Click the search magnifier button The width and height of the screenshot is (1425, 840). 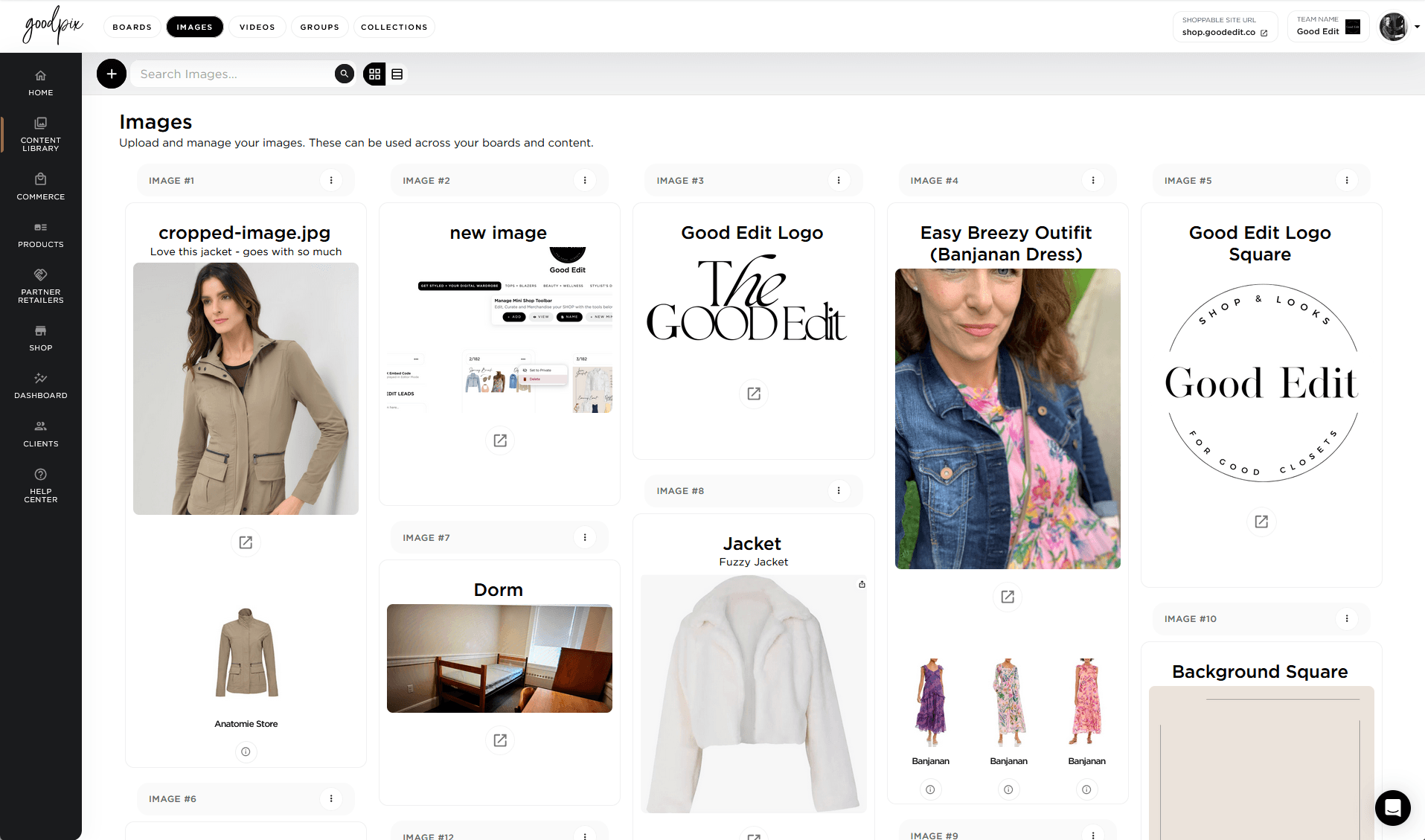coord(344,74)
